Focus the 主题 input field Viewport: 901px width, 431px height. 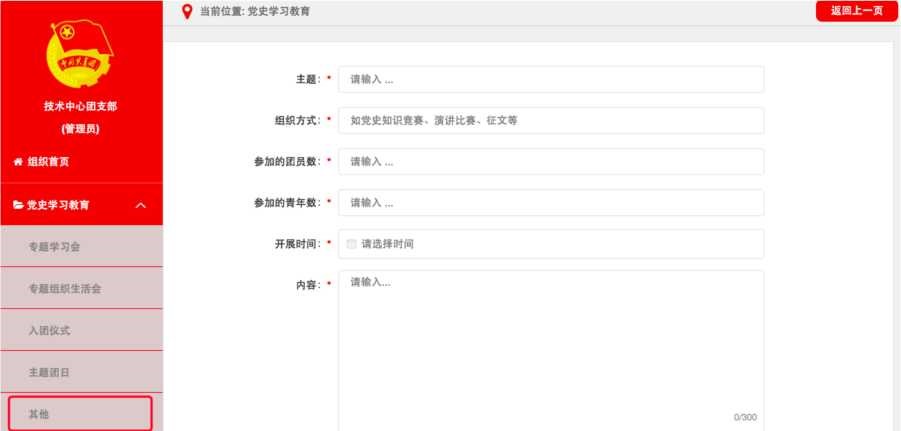click(551, 79)
